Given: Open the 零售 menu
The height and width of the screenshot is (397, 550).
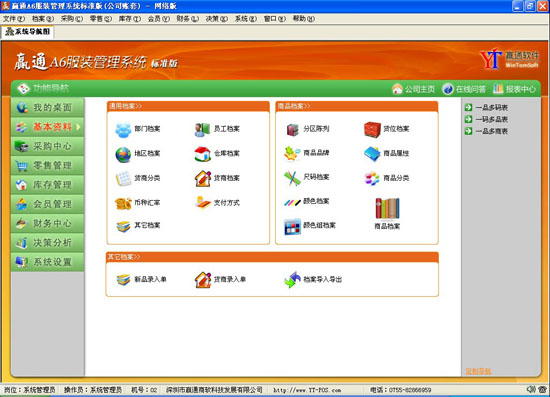Looking at the screenshot, I should coord(101,19).
